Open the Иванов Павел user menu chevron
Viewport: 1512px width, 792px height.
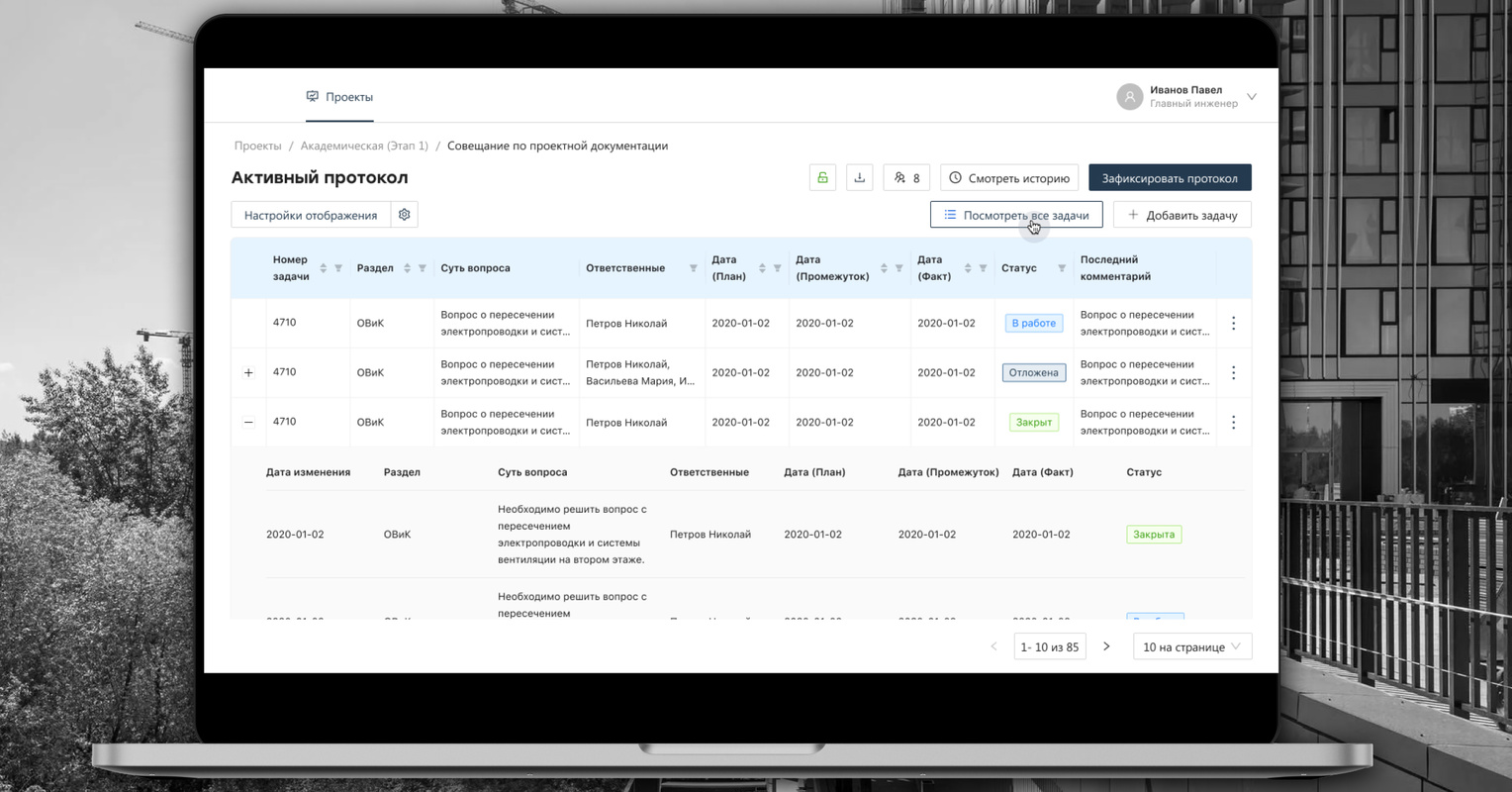tap(1252, 97)
